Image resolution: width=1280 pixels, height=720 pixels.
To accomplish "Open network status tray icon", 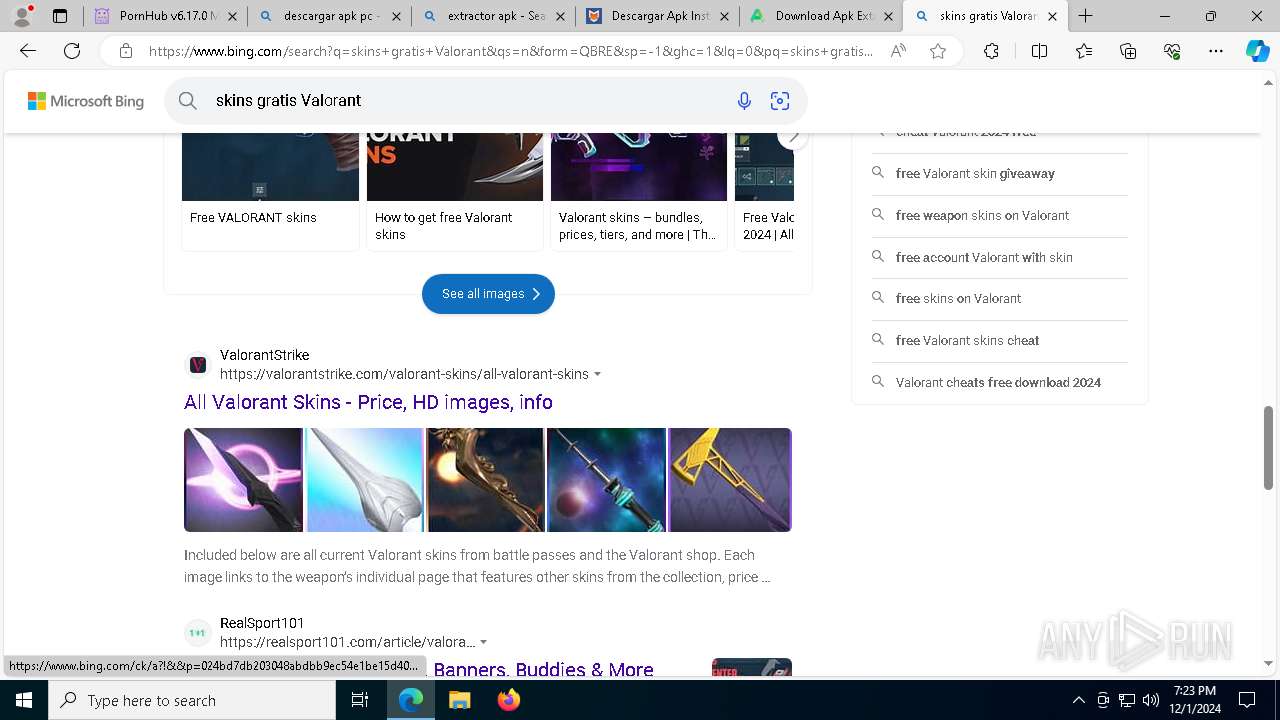I will pyautogui.click(x=1127, y=700).
